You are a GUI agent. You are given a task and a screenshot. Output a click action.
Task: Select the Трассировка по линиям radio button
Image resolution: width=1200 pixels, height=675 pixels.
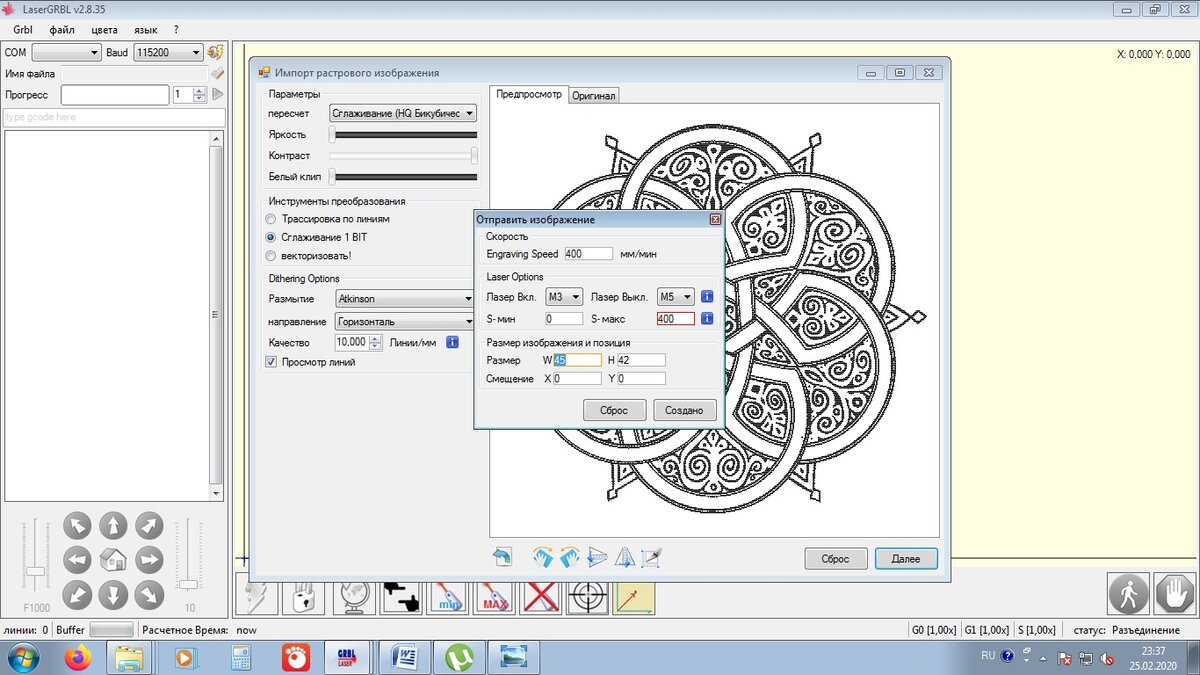(x=271, y=219)
